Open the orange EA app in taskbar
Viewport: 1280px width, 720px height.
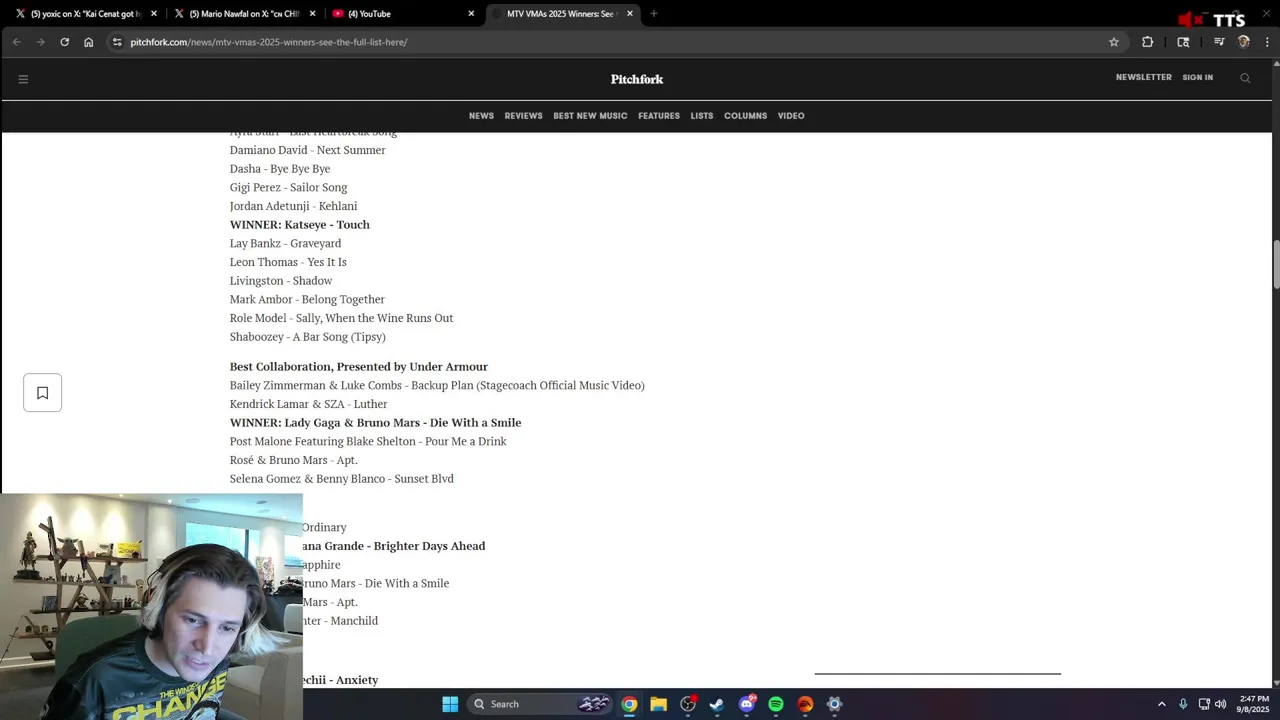point(805,704)
